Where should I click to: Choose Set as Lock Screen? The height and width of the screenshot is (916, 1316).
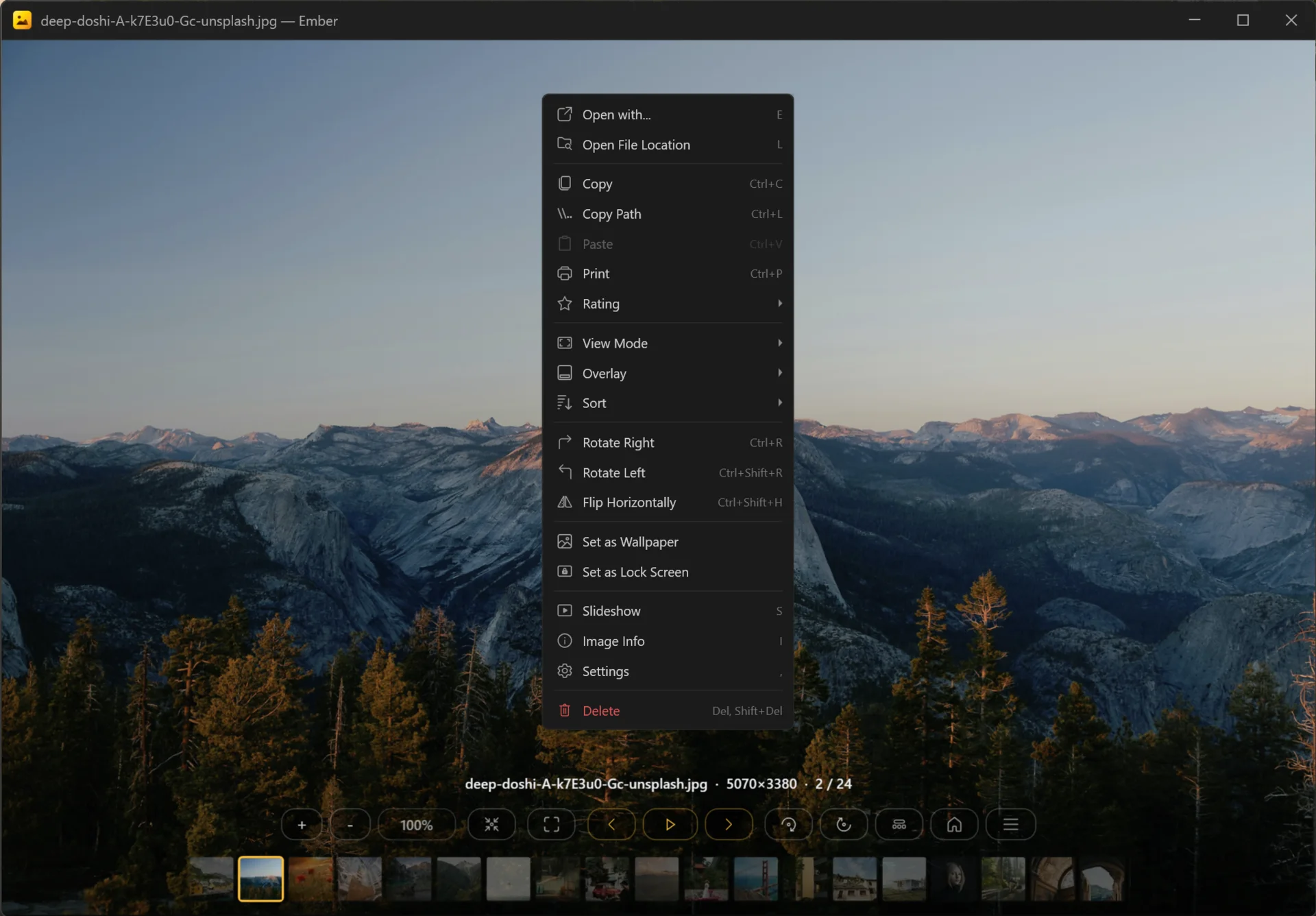(x=668, y=572)
